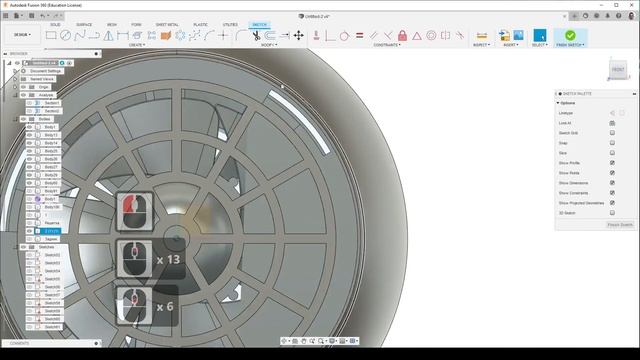Open the Help question mark icon
This screenshot has height=360, width=640.
[x=619, y=16]
